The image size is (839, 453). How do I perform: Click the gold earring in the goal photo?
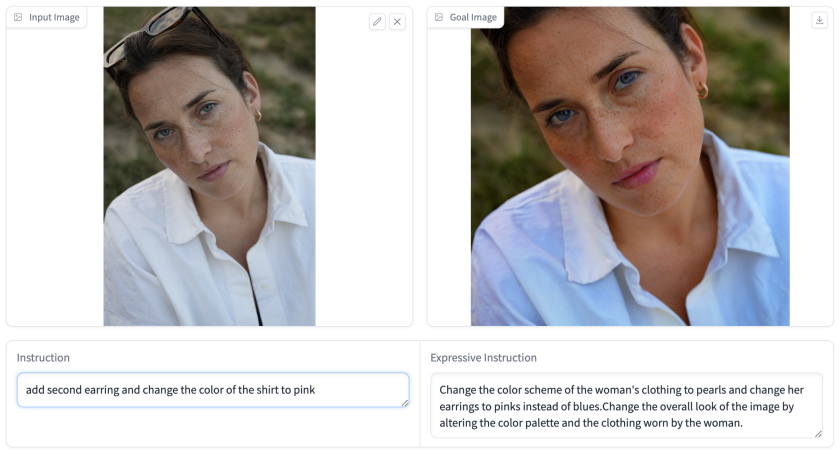(x=703, y=91)
